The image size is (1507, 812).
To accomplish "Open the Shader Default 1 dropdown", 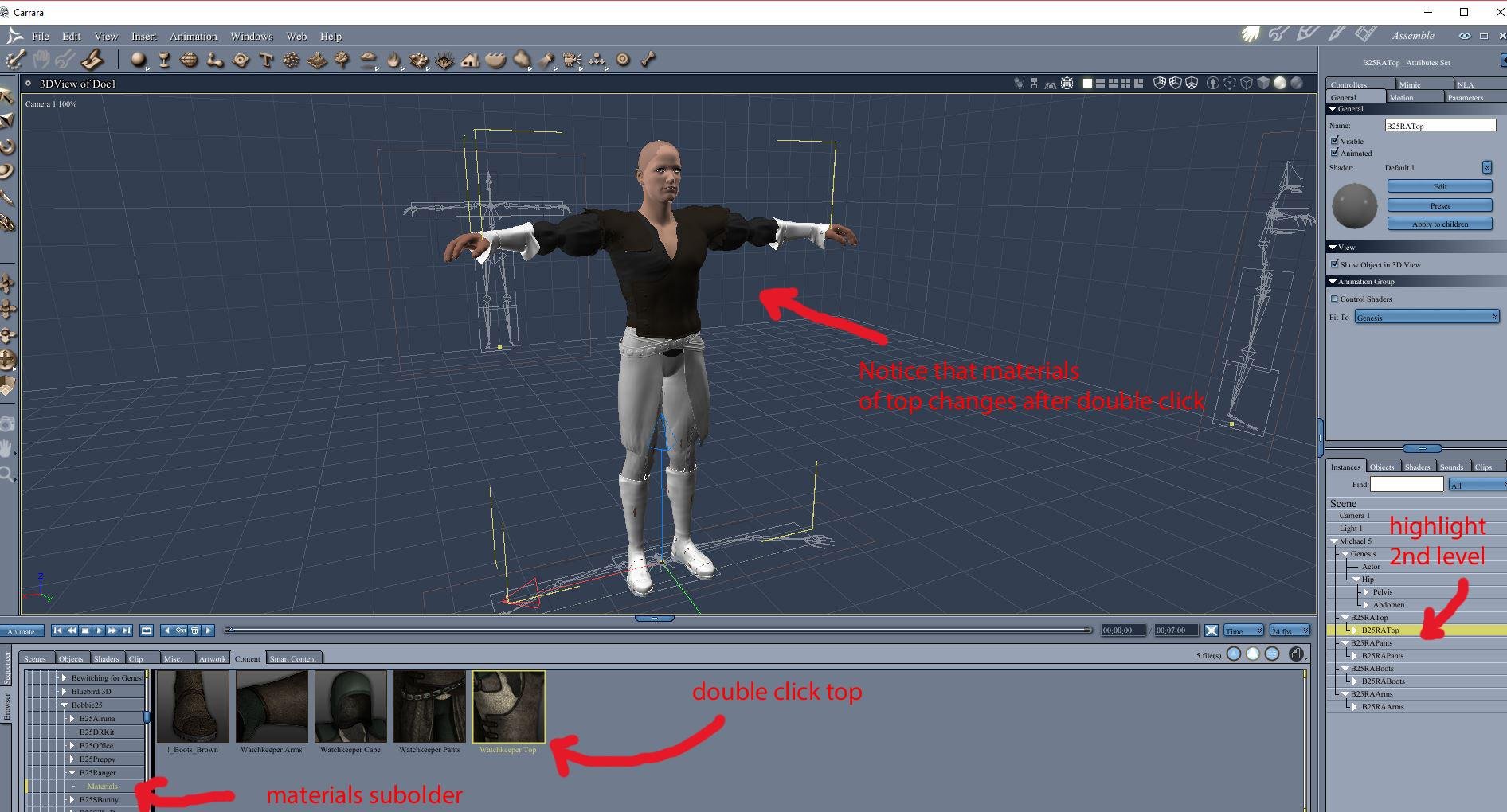I will (1486, 167).
